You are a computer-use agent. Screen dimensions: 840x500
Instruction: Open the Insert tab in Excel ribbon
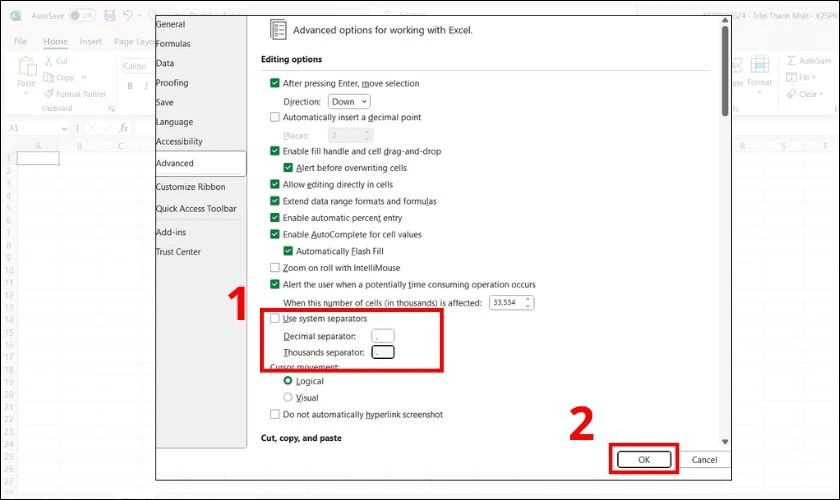pos(91,41)
